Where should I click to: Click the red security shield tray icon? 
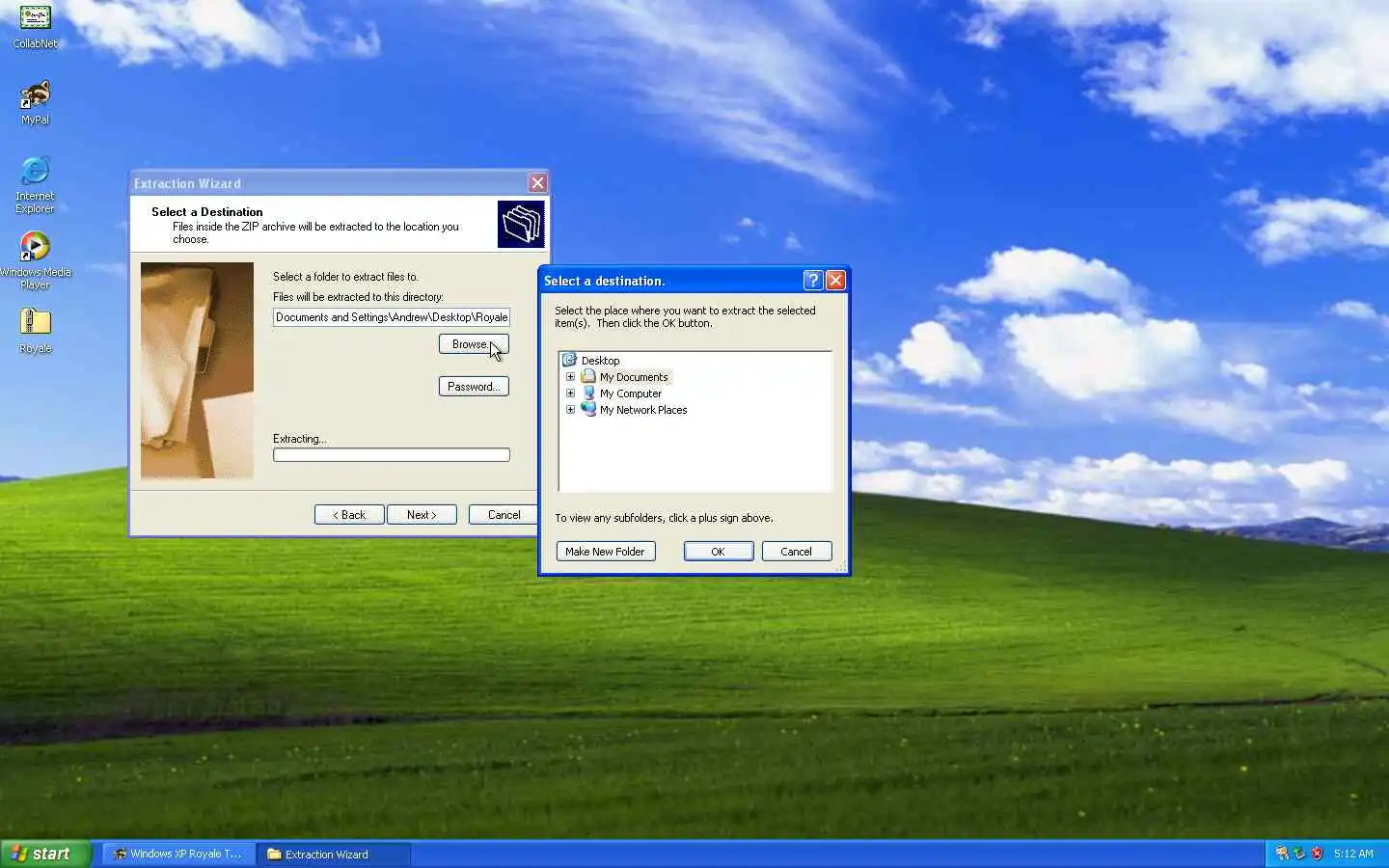[1317, 854]
